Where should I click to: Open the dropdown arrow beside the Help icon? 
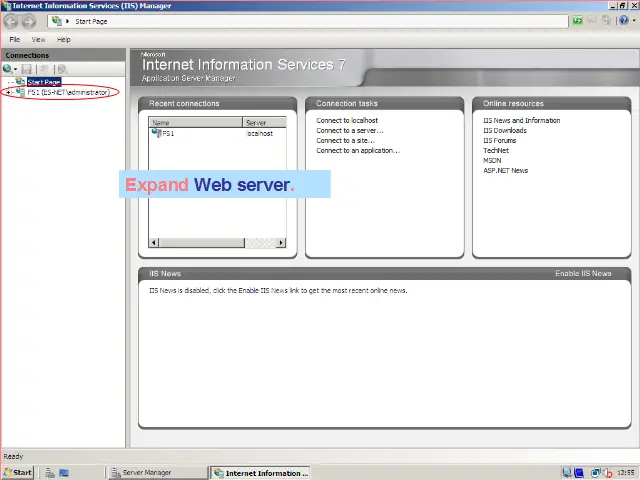634,20
